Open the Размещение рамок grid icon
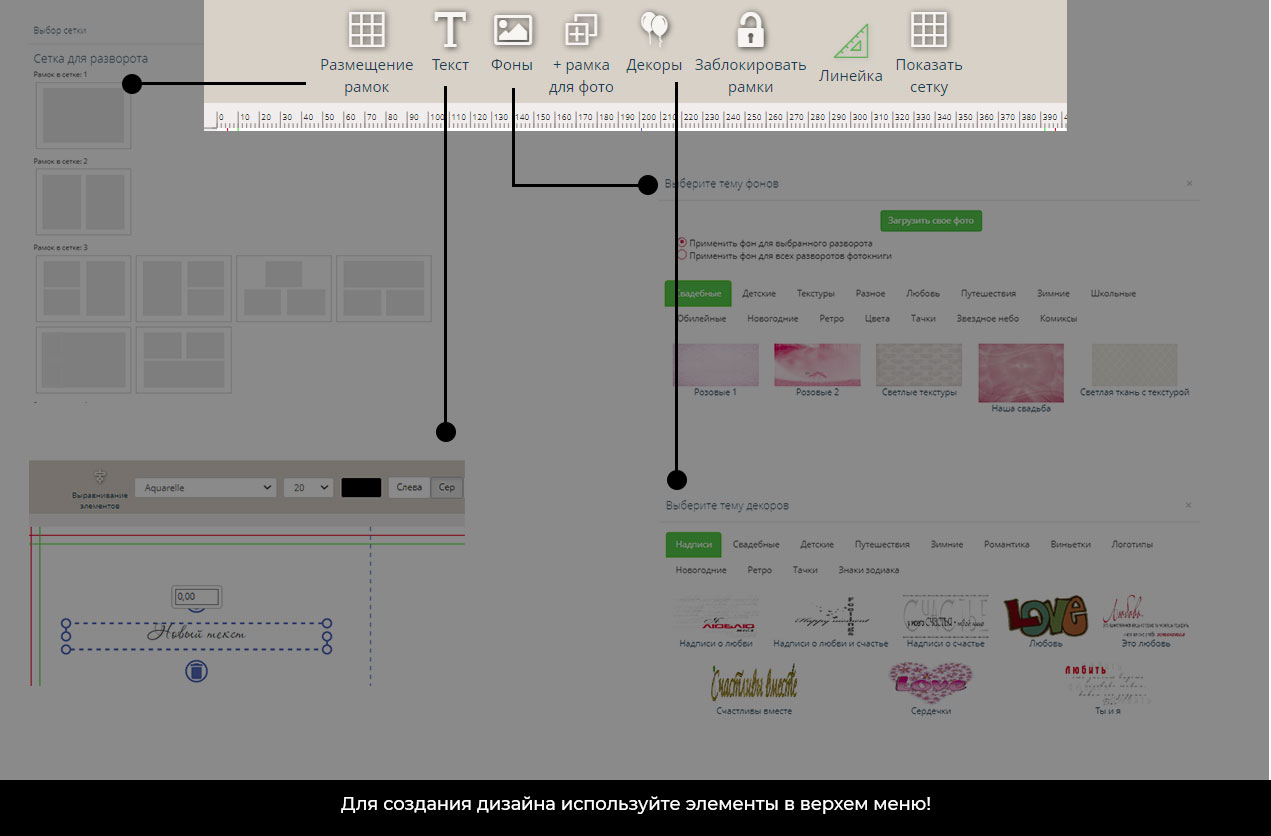The width and height of the screenshot is (1271, 836). pos(367,30)
